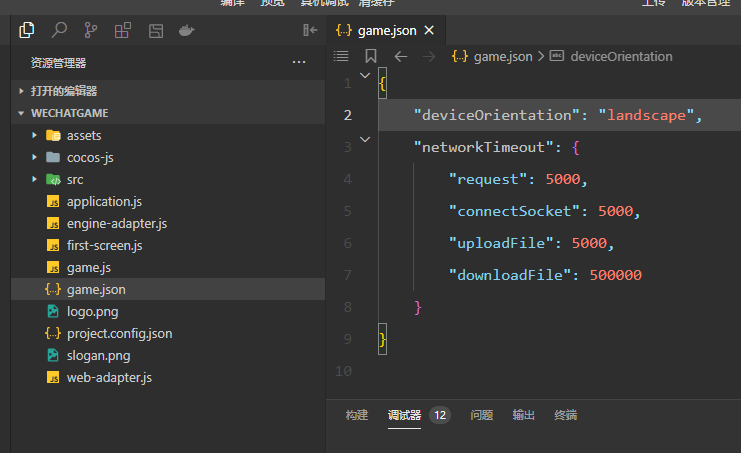Screen dimensions: 741x453
Task: Click the "networkTimeout" key in editor
Action: [x=483, y=147]
